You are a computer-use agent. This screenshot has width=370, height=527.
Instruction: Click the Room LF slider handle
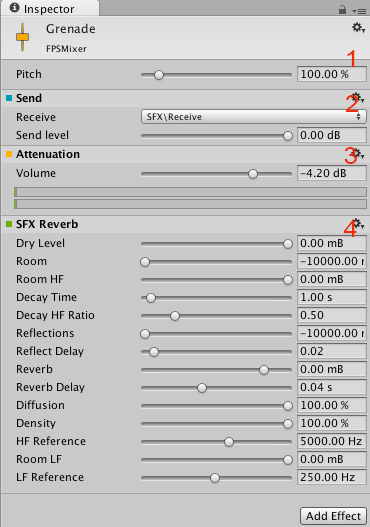click(x=288, y=460)
